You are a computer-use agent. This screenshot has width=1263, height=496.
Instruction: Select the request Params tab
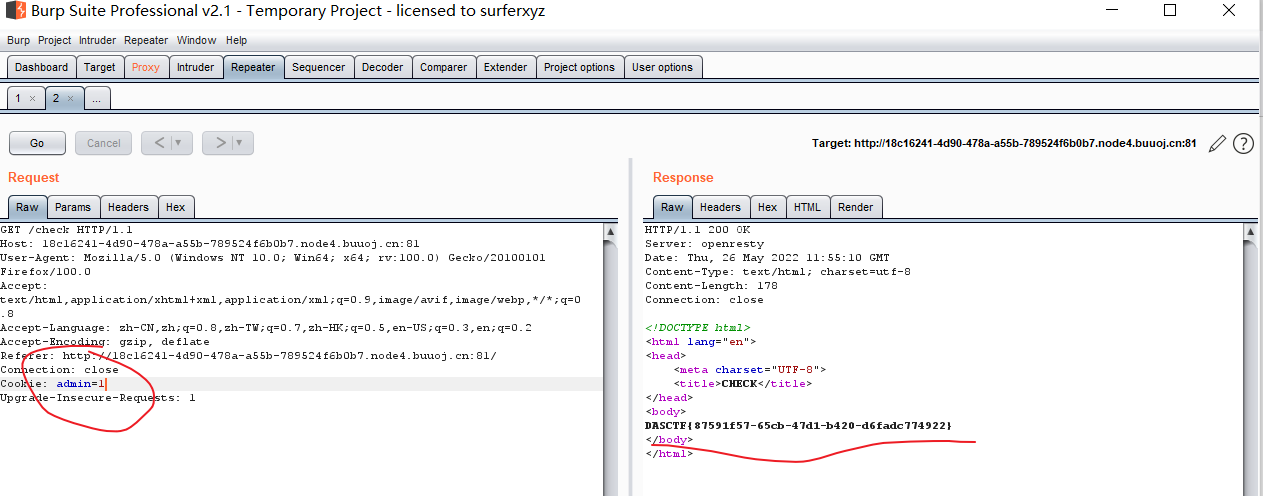73,207
